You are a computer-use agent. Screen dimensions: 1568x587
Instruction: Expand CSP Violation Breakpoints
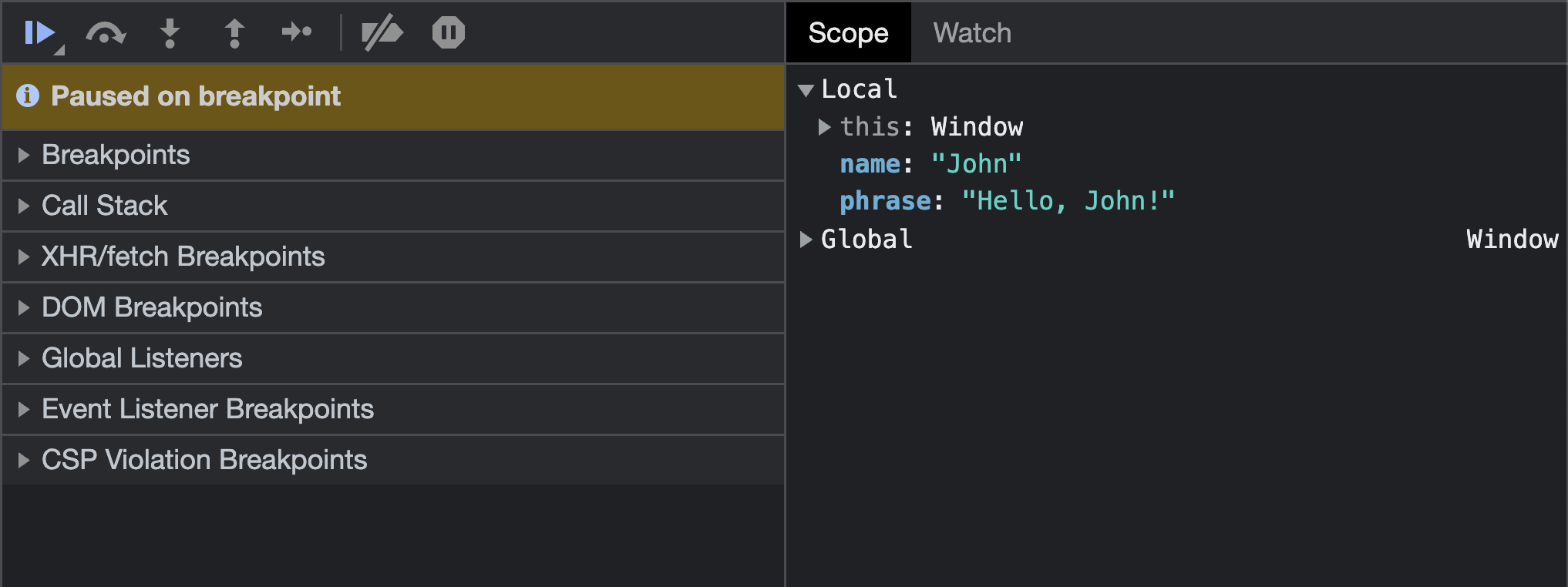coord(204,460)
